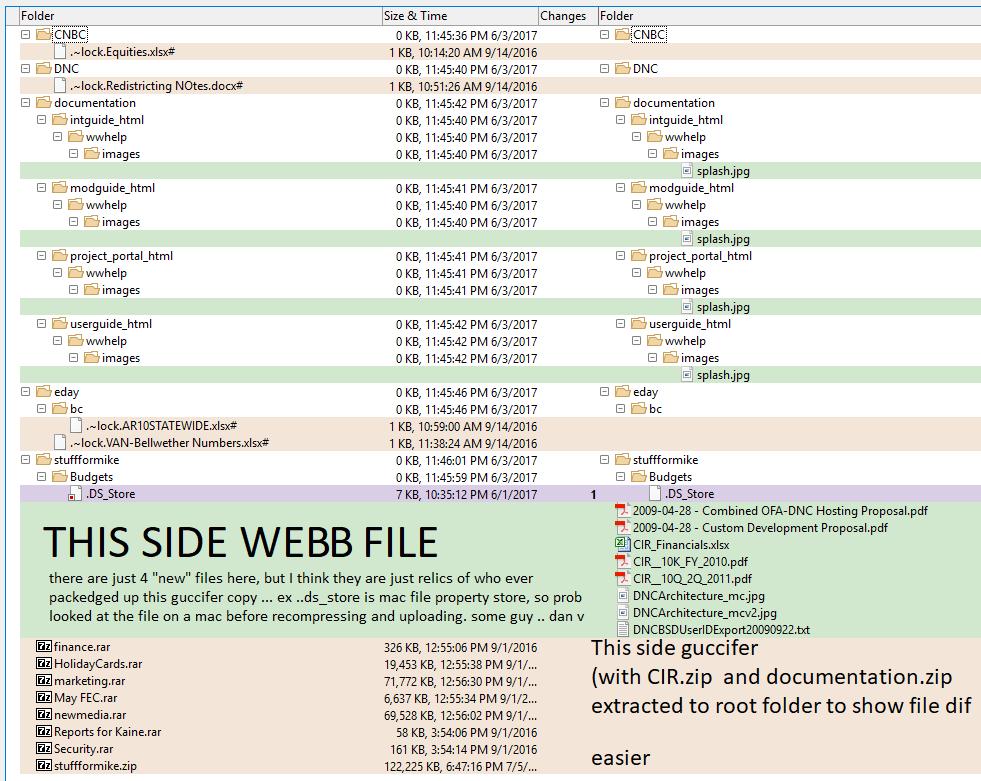Collapse eday folder in right pane
This screenshot has width=981, height=781.
604,391
